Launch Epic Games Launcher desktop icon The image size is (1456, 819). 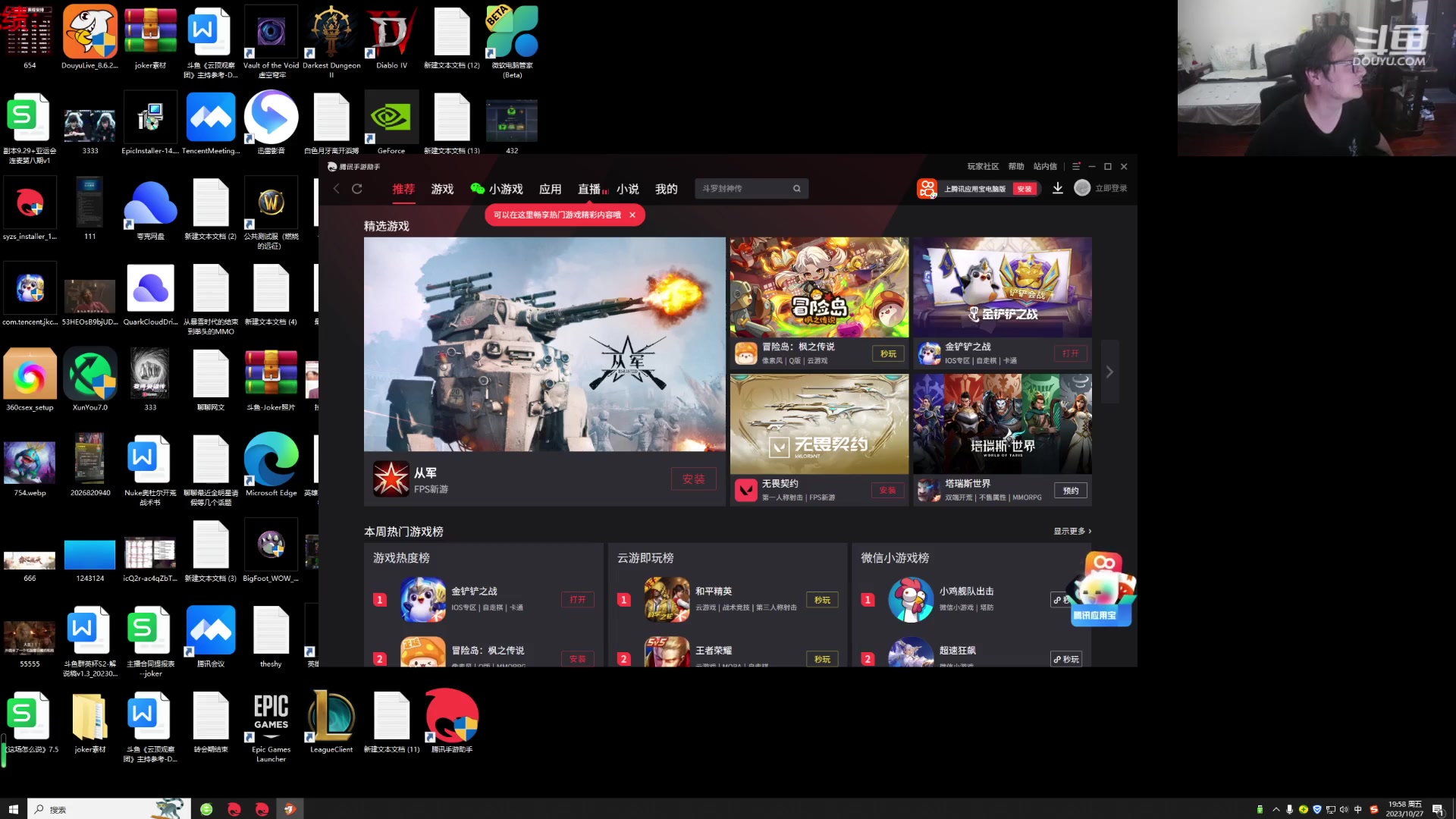click(x=271, y=726)
